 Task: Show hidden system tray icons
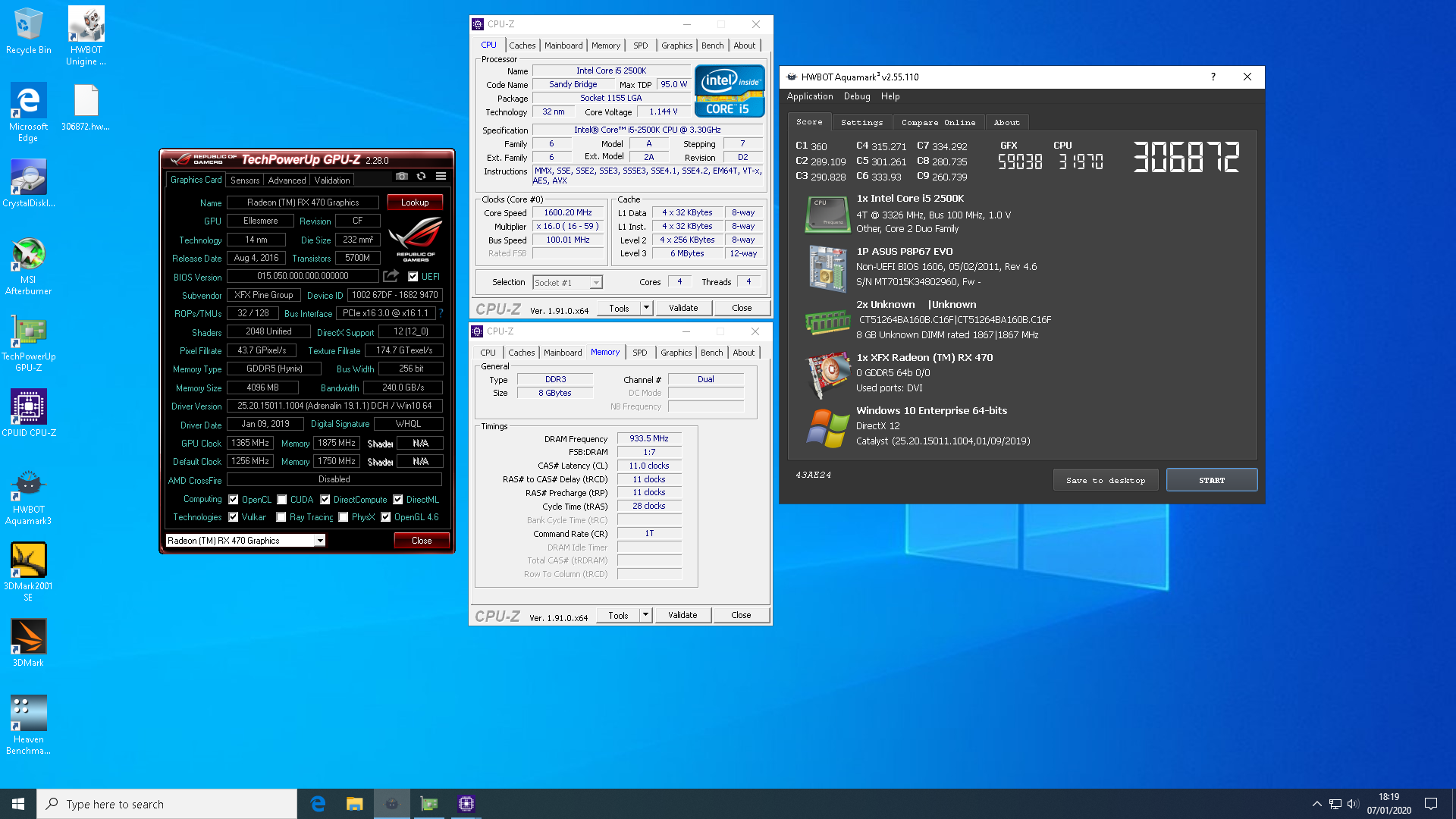[x=1316, y=804]
